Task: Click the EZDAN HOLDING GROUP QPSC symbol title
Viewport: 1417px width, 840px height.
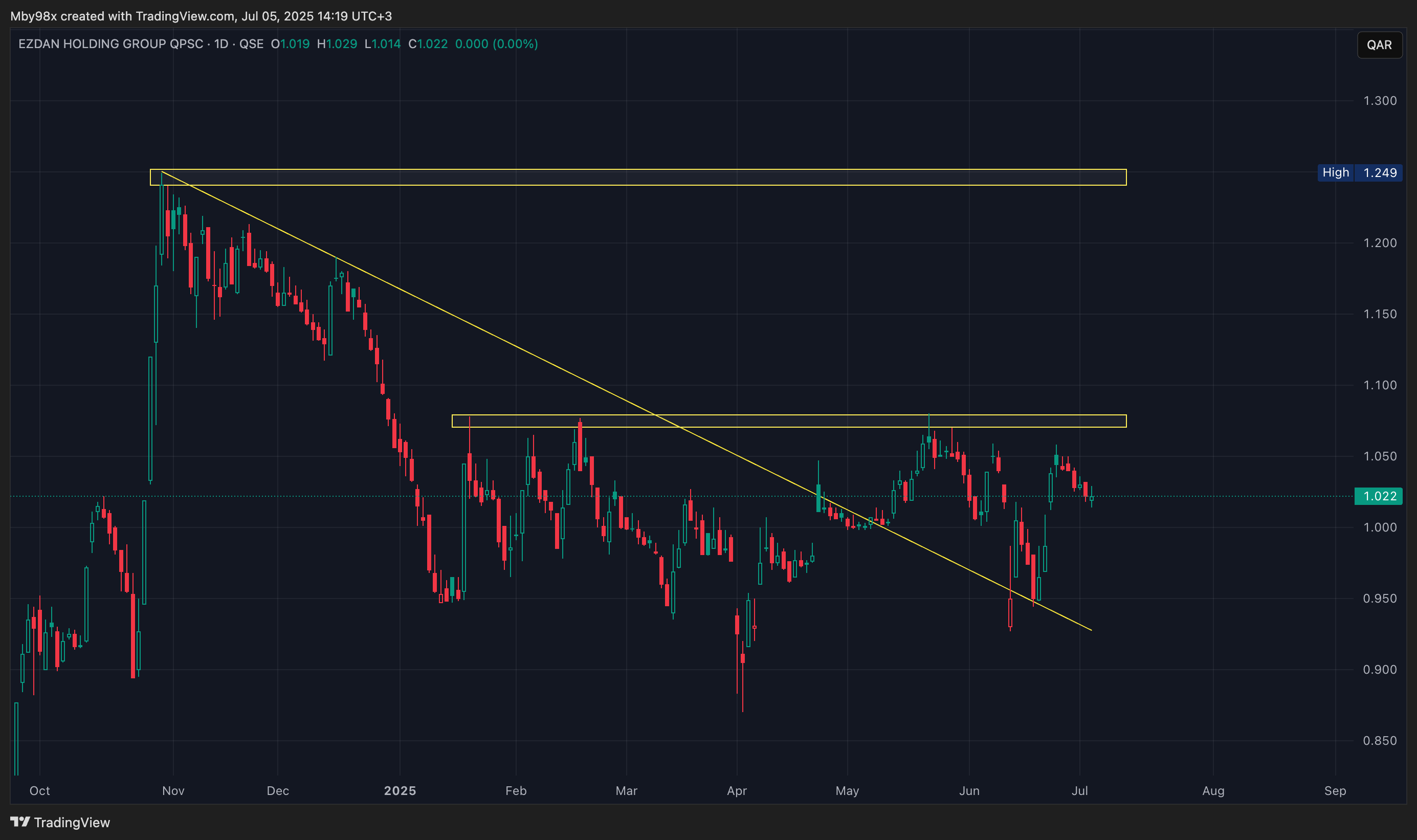Action: click(x=110, y=44)
